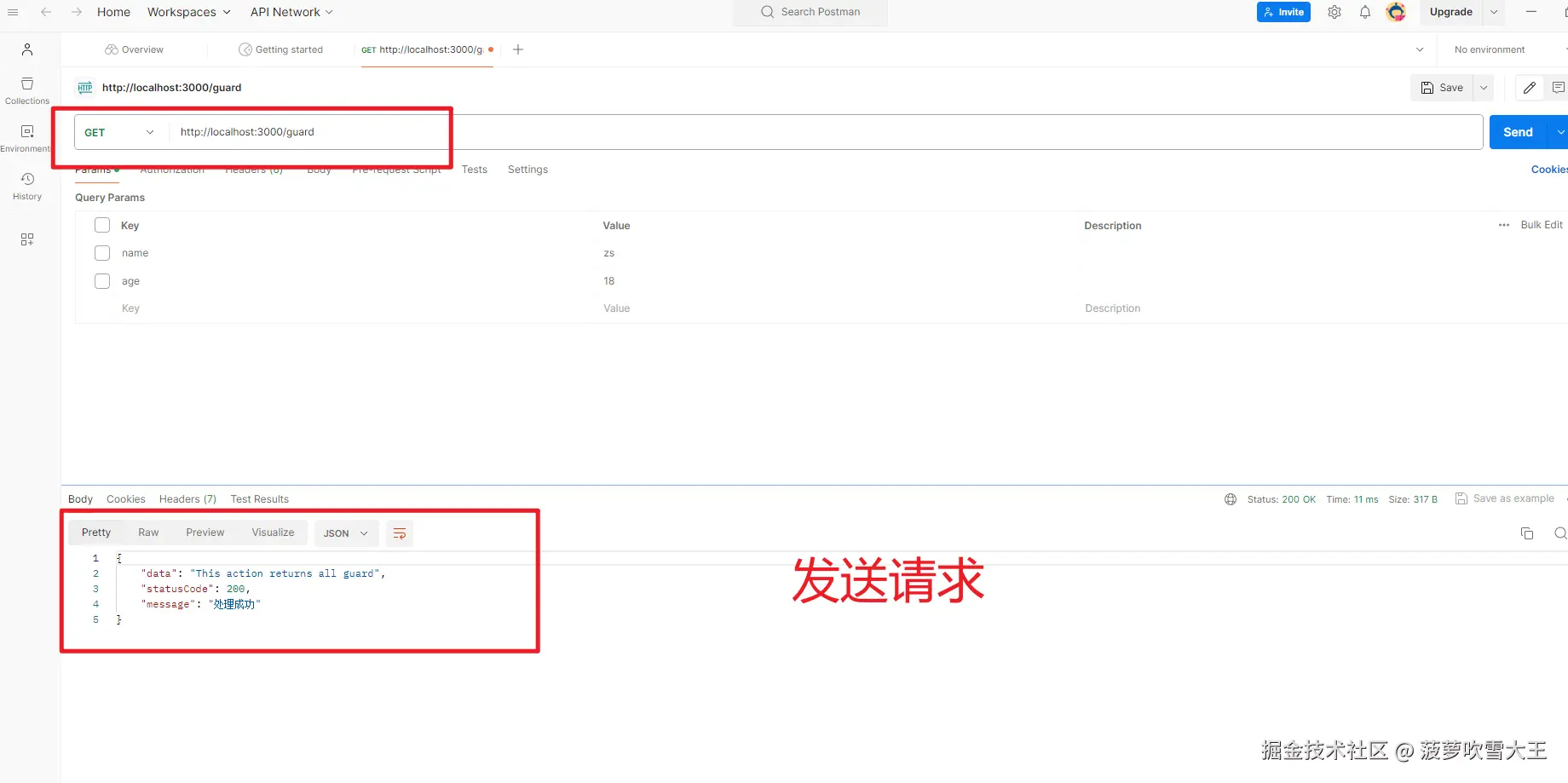This screenshot has width=1568, height=783.
Task: Select the edit pencil icon near Save
Action: click(1528, 88)
